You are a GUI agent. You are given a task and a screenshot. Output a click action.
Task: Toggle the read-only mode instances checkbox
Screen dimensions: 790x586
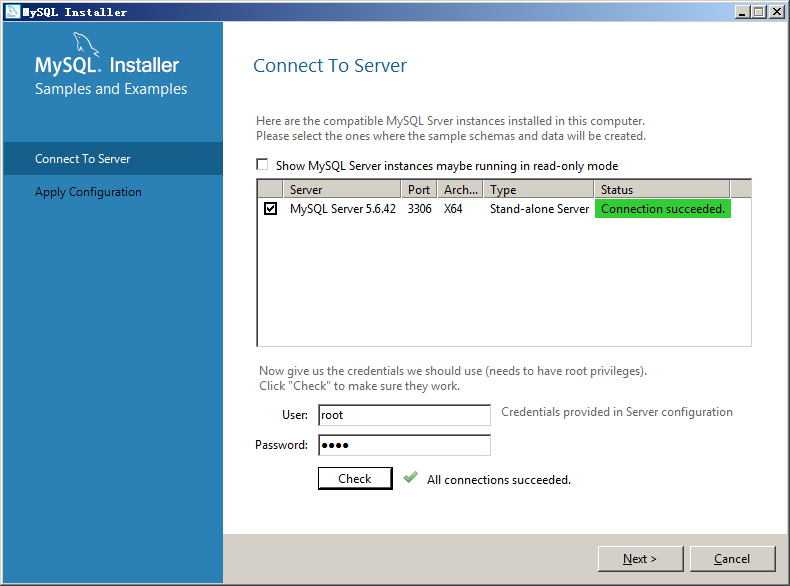(262, 165)
